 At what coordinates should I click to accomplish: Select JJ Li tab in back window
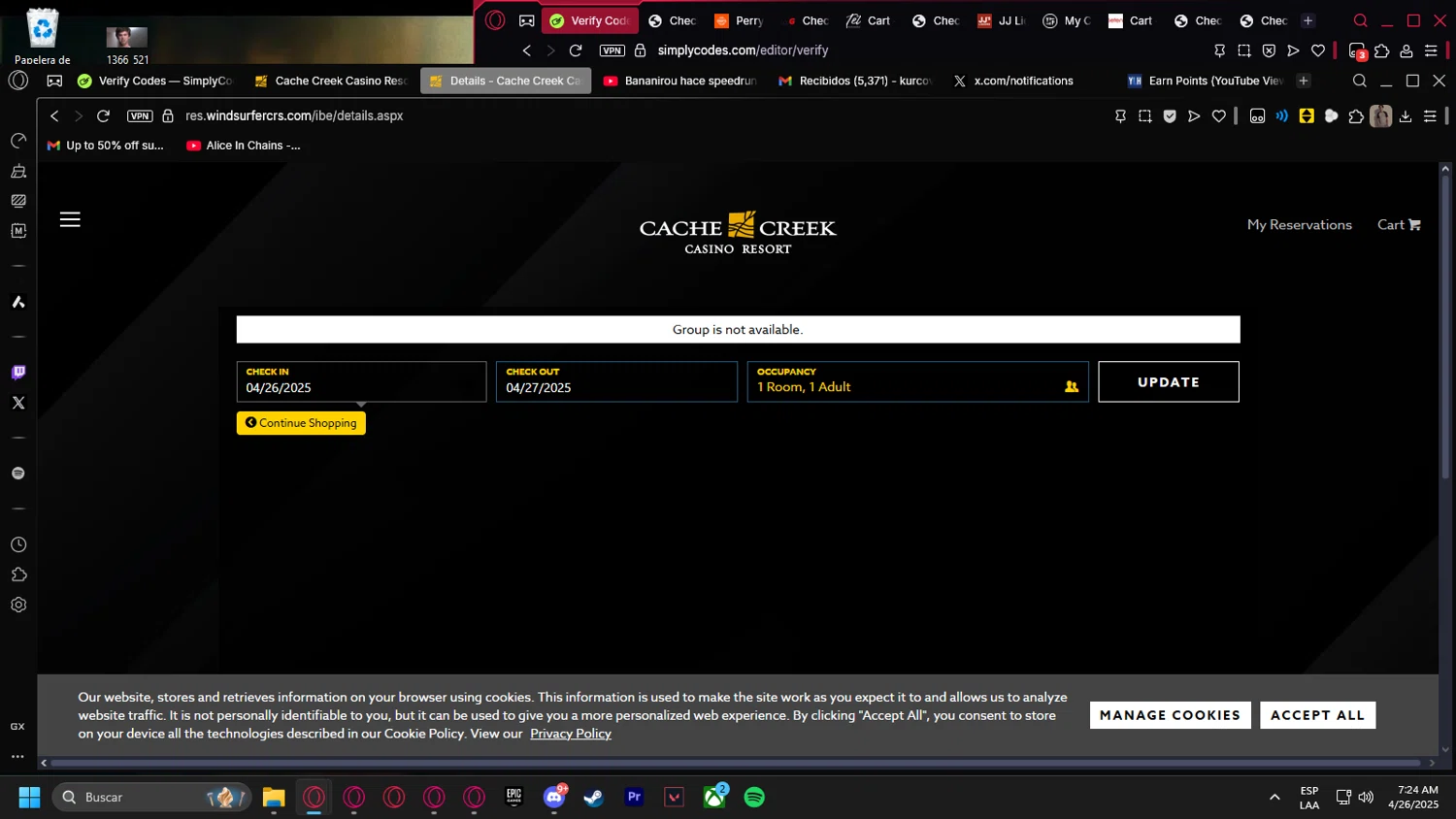(1002, 20)
